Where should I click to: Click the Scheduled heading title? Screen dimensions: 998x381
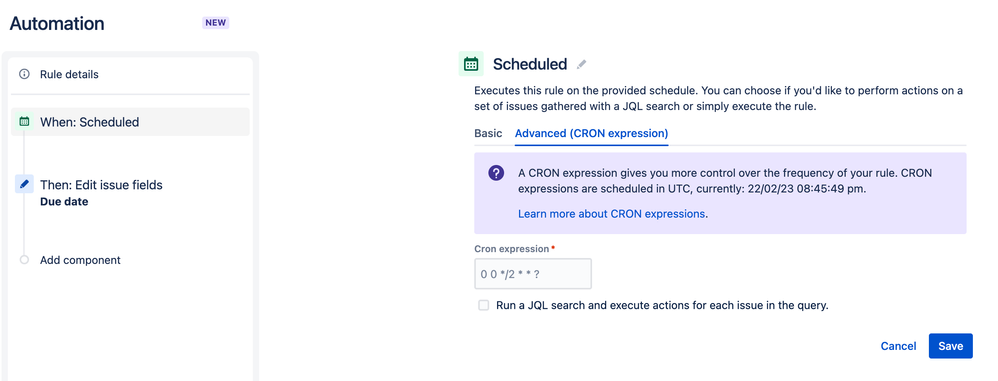[x=530, y=64]
